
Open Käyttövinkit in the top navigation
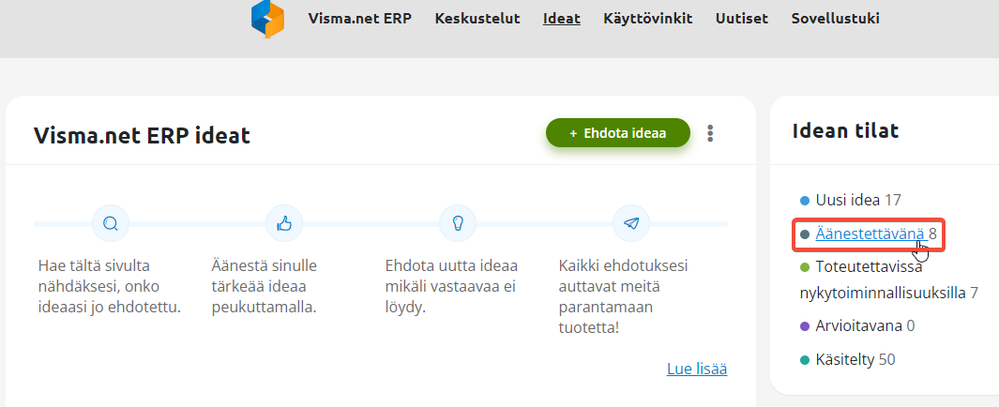(x=648, y=19)
